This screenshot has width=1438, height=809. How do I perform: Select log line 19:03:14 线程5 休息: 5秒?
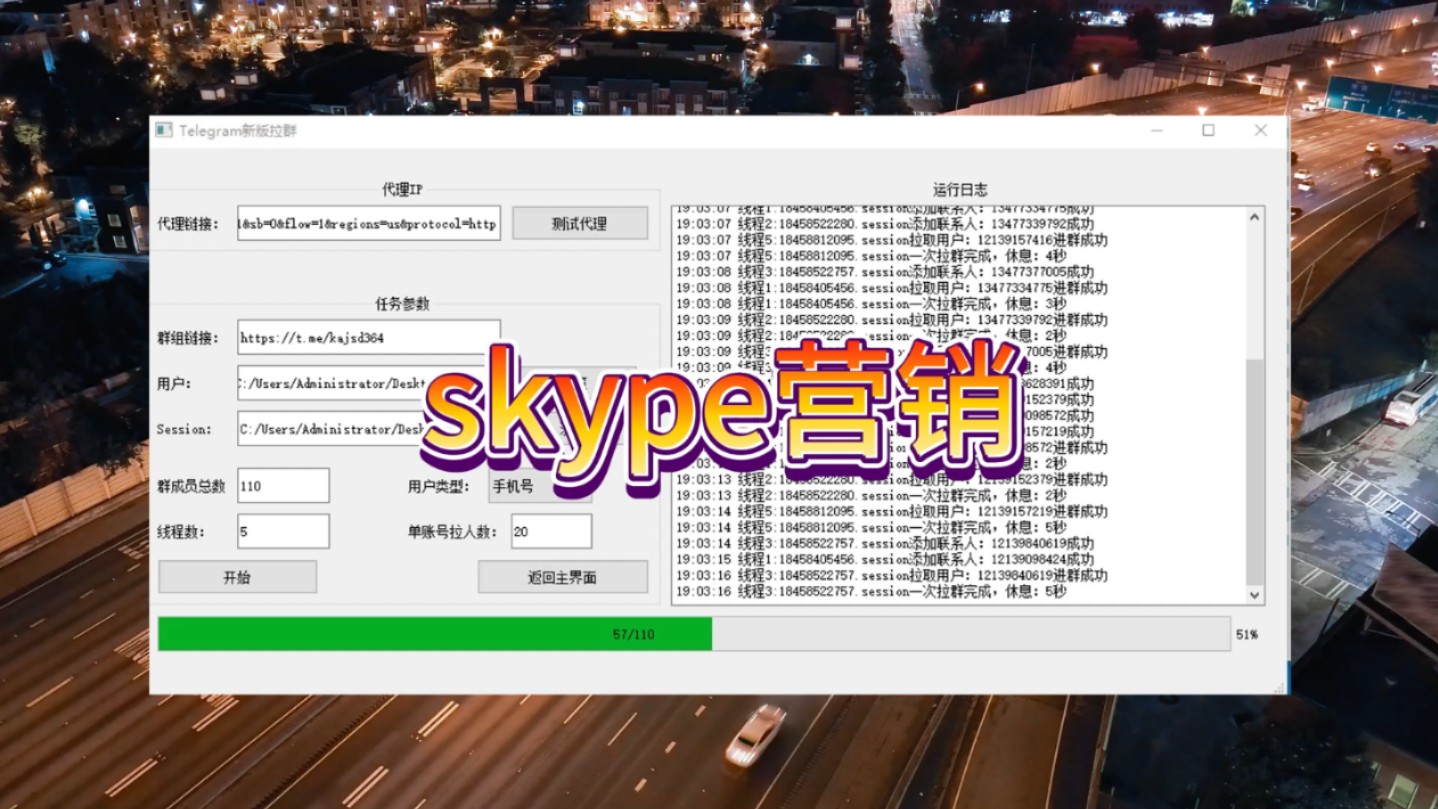[x=871, y=528]
